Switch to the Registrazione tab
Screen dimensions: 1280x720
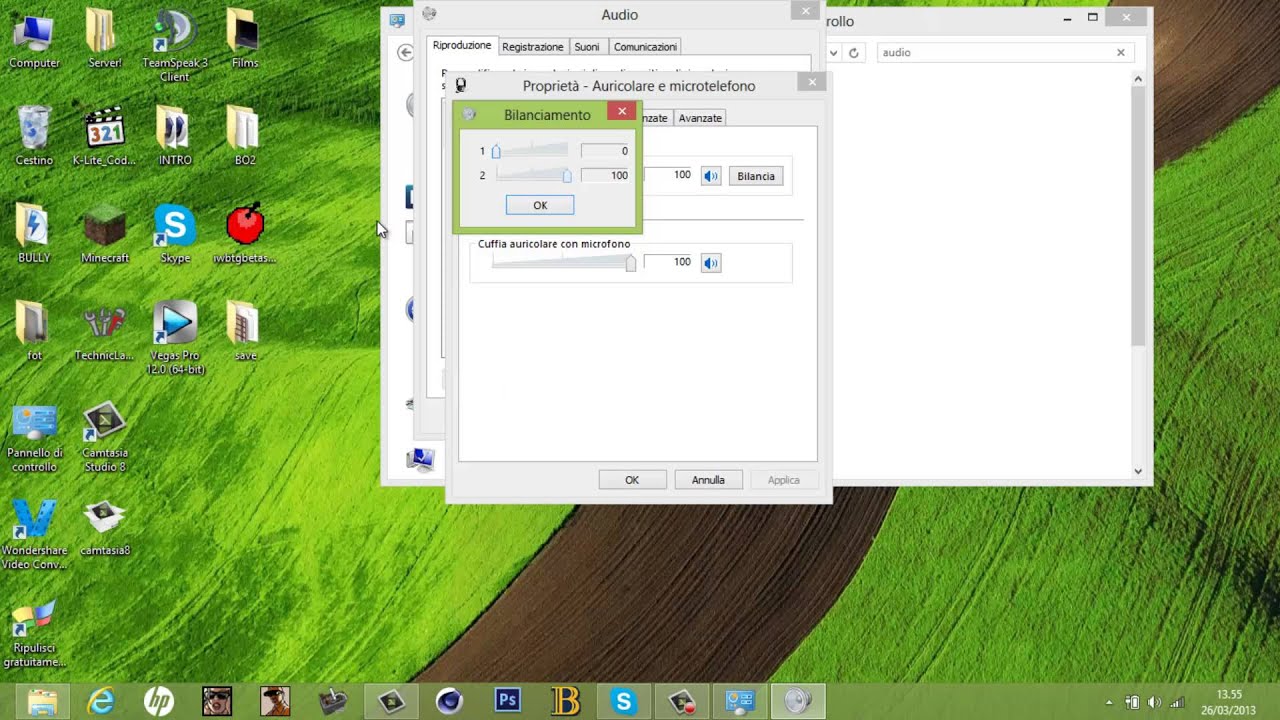point(533,47)
